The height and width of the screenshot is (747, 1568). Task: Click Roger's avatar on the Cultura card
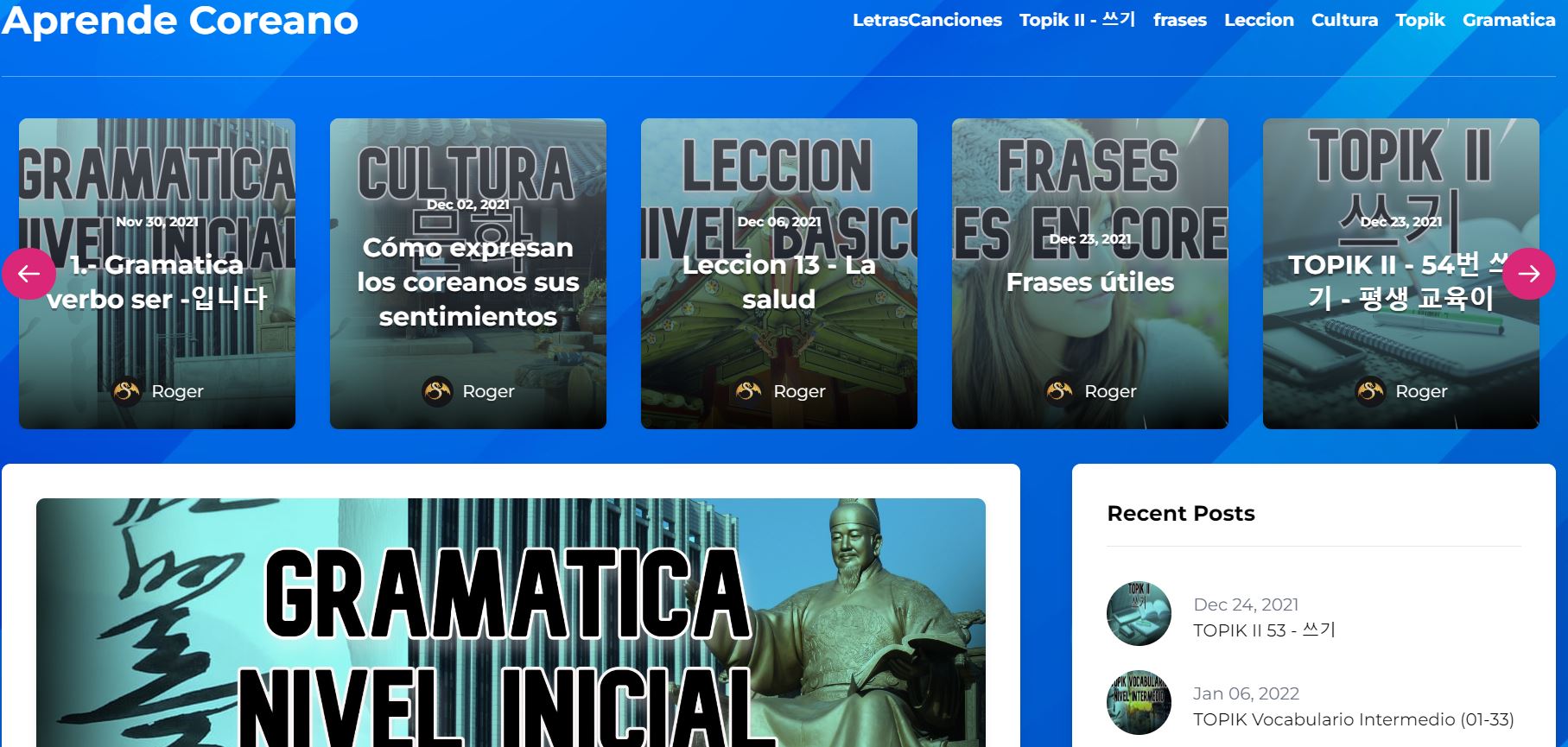point(438,391)
